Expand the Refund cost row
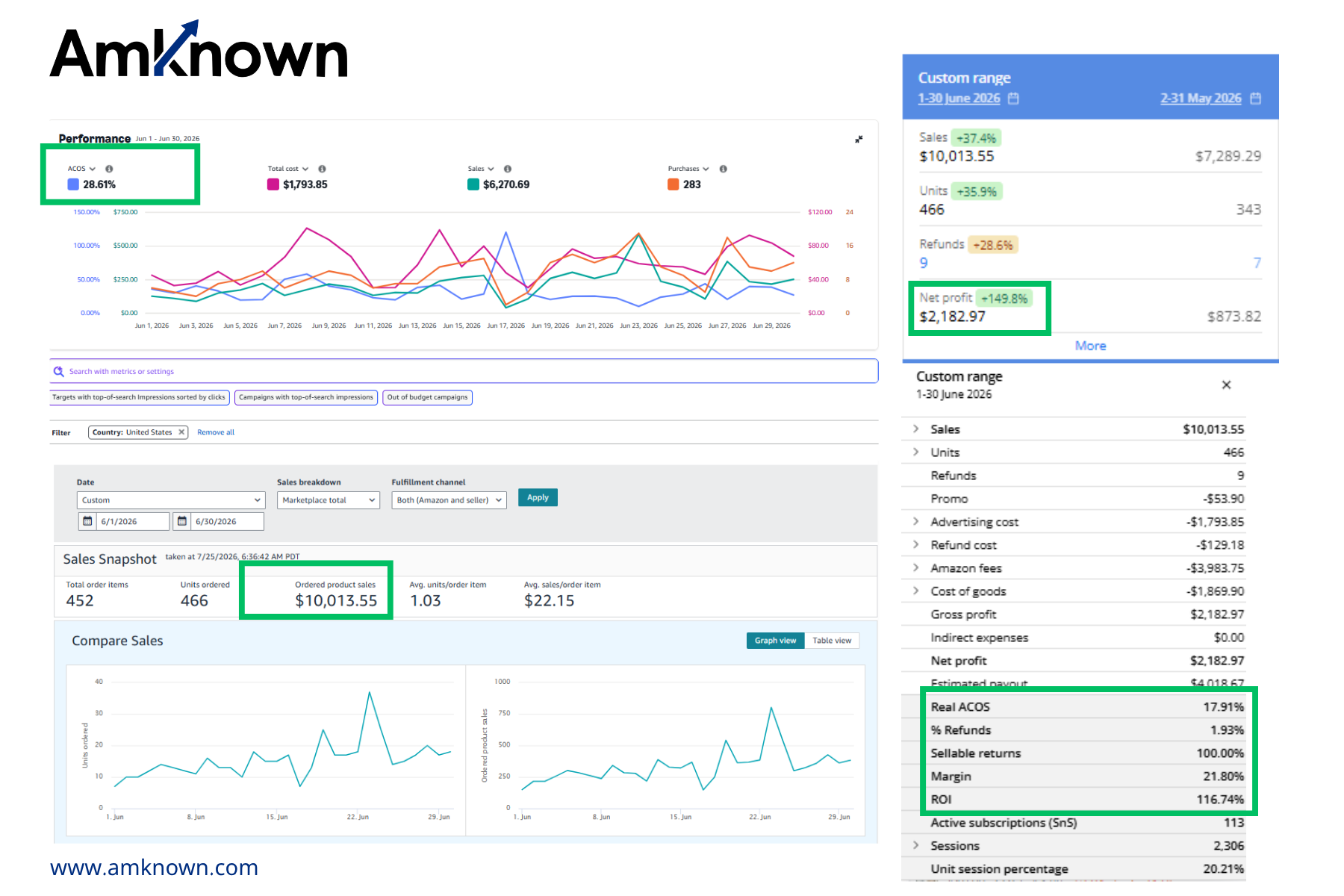1344x896 pixels. [x=915, y=545]
